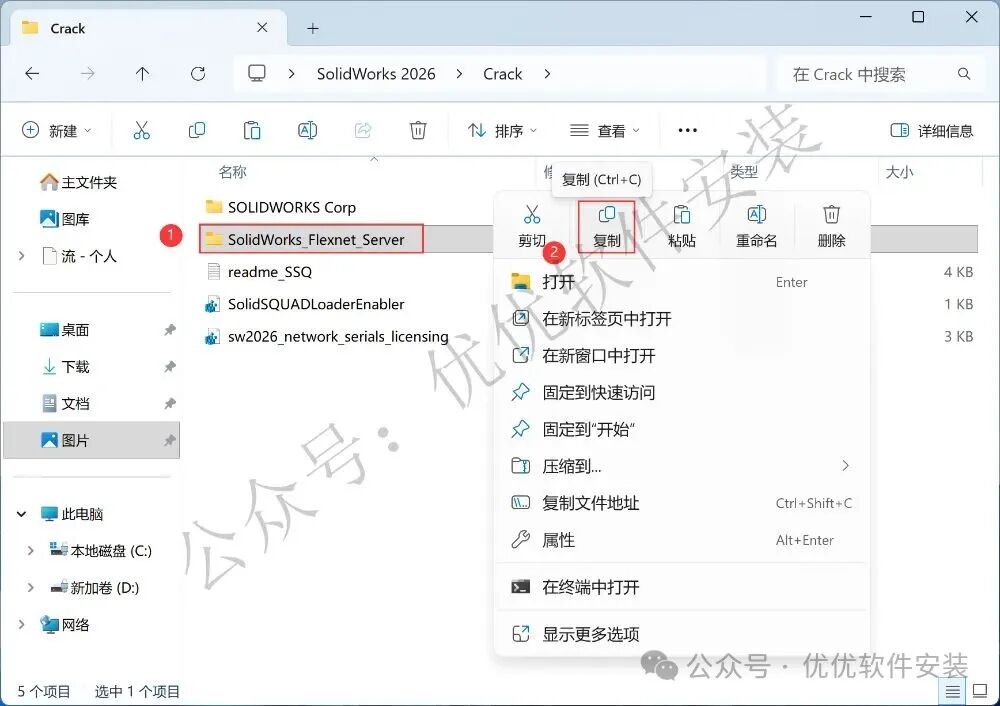1000x706 pixels.
Task: Select the SolidWorks_Flexnet_Server folder
Action: pyautogui.click(x=311, y=239)
